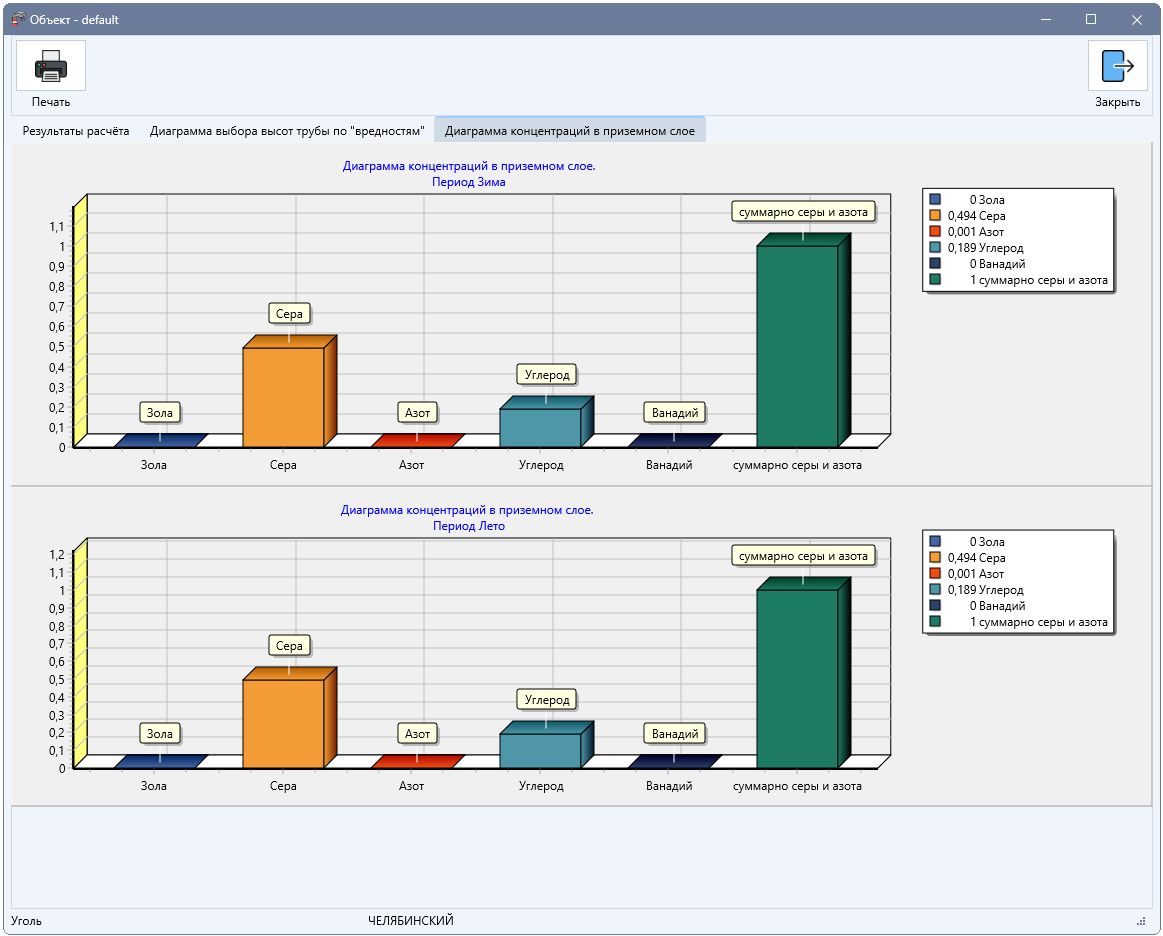Click the resize grip in the status bar corner
This screenshot has height=936, width=1163.
[x=1141, y=921]
